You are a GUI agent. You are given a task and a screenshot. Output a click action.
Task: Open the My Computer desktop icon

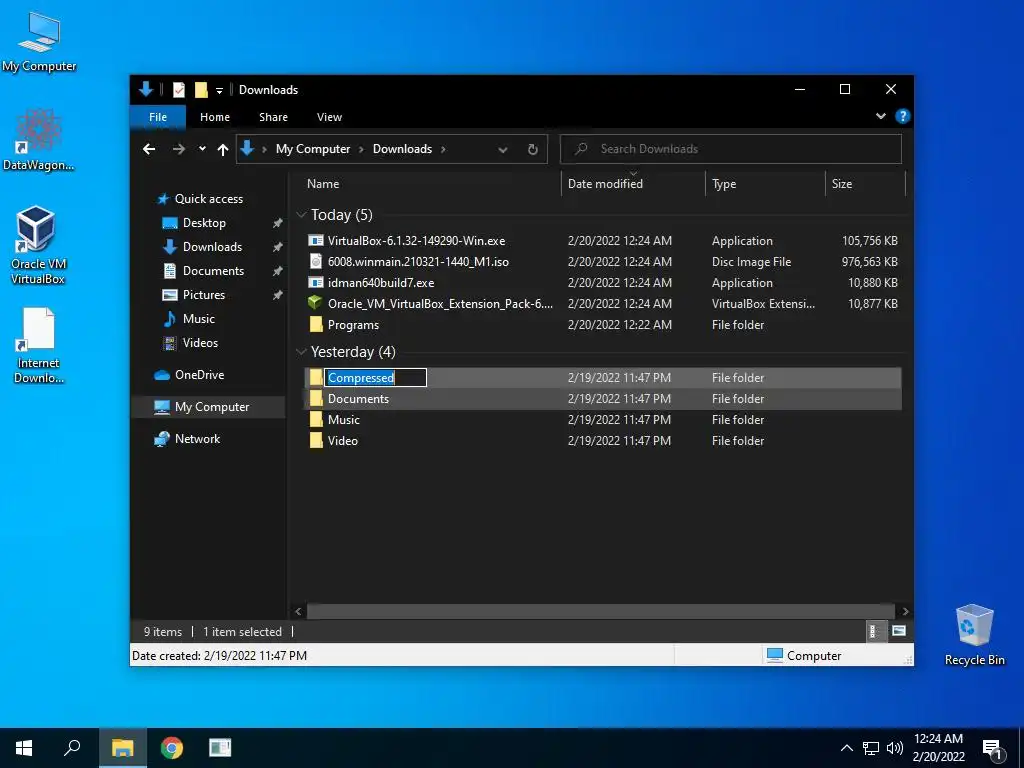point(39,41)
